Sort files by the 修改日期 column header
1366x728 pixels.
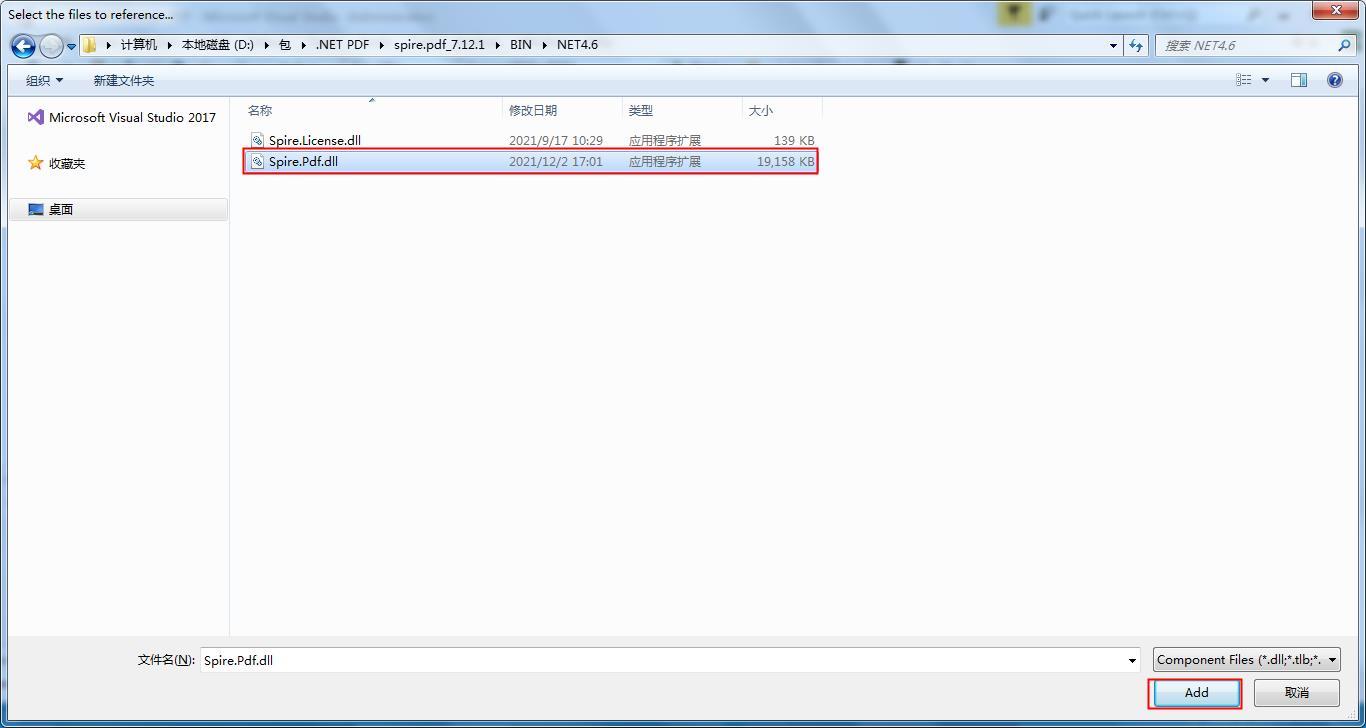point(534,110)
